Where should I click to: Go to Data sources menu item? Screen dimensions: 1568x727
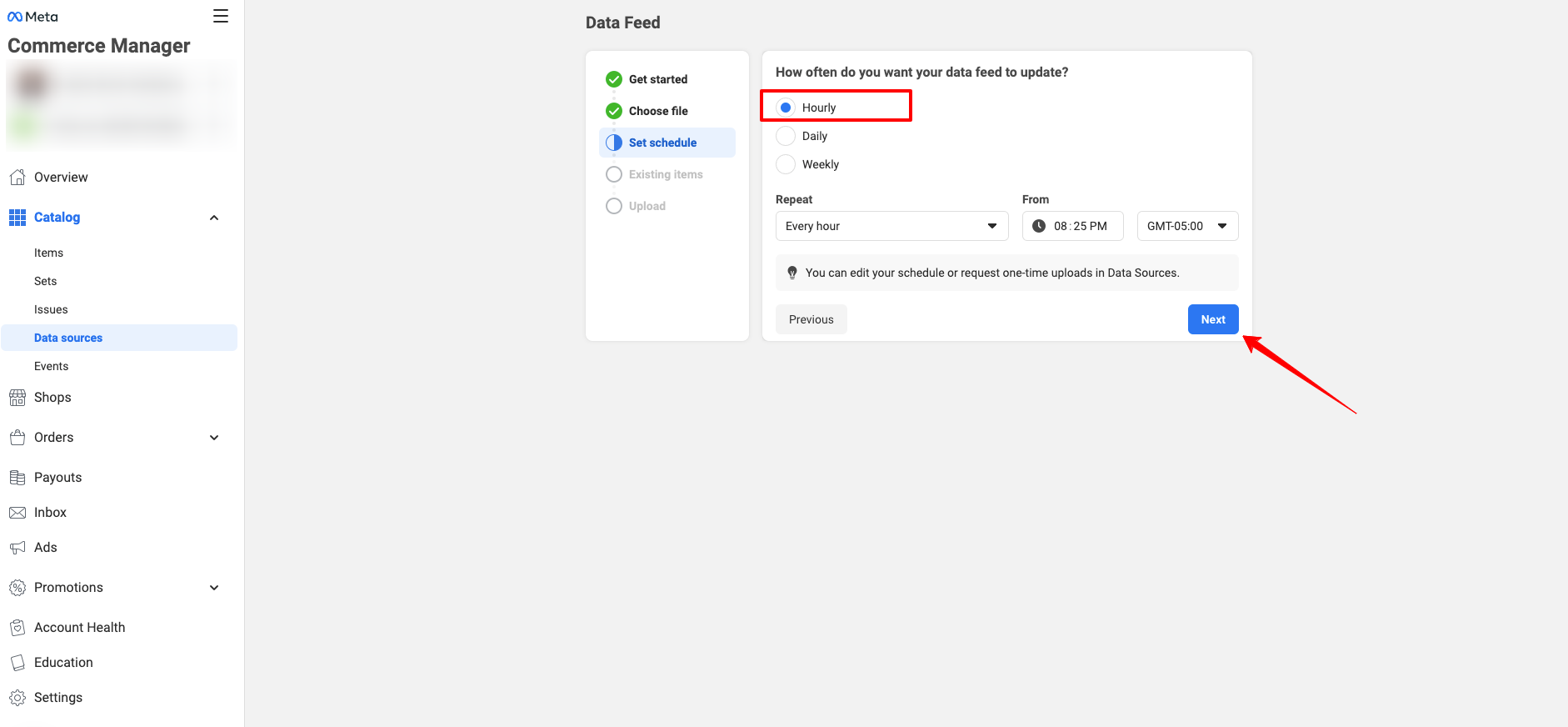coord(68,338)
